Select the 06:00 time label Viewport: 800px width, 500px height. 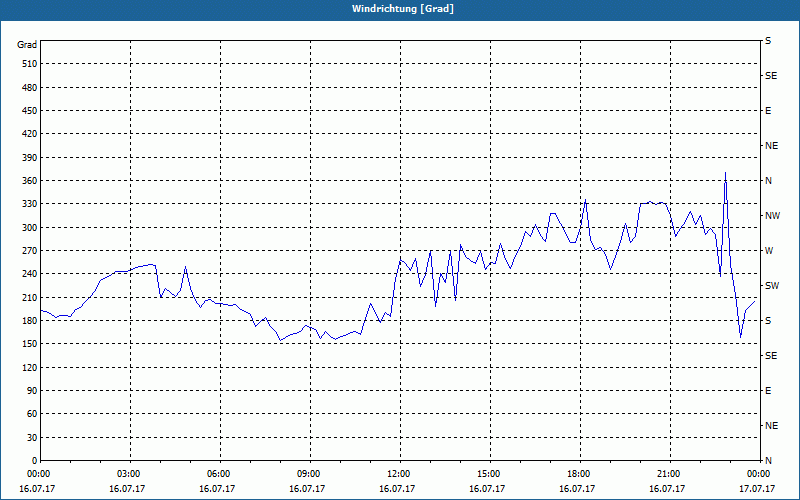pyautogui.click(x=220, y=473)
